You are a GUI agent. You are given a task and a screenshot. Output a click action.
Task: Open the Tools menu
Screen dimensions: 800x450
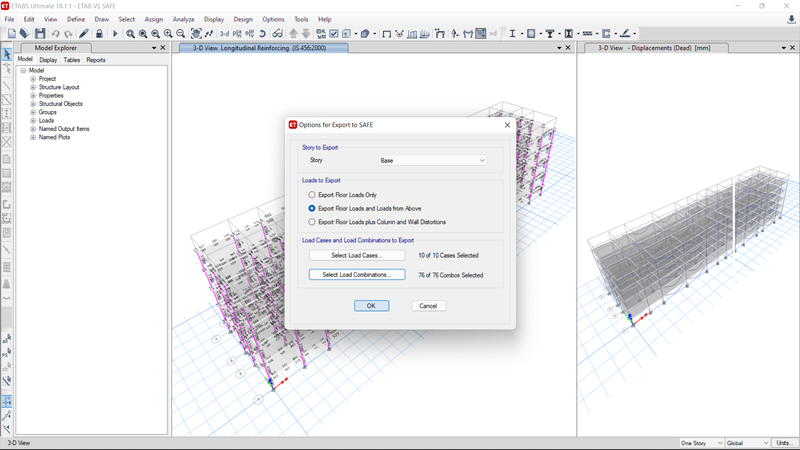click(x=301, y=19)
